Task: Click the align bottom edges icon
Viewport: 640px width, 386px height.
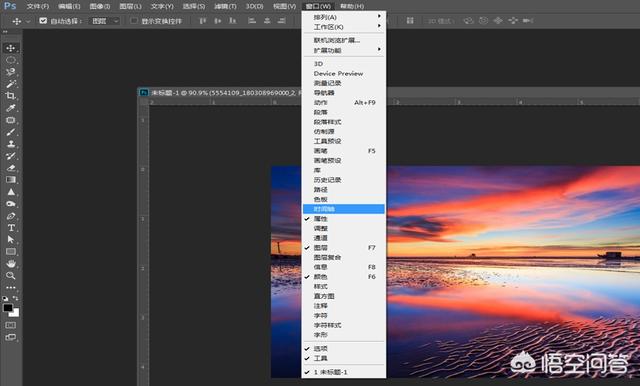Action: click(233, 20)
